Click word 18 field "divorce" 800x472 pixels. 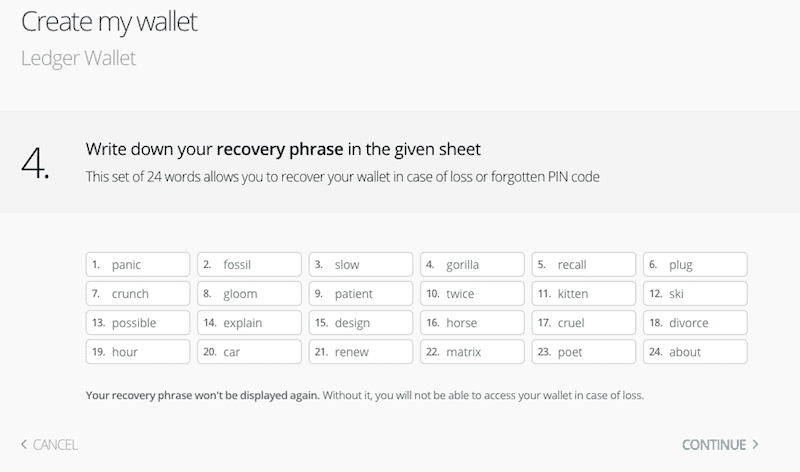(x=695, y=323)
